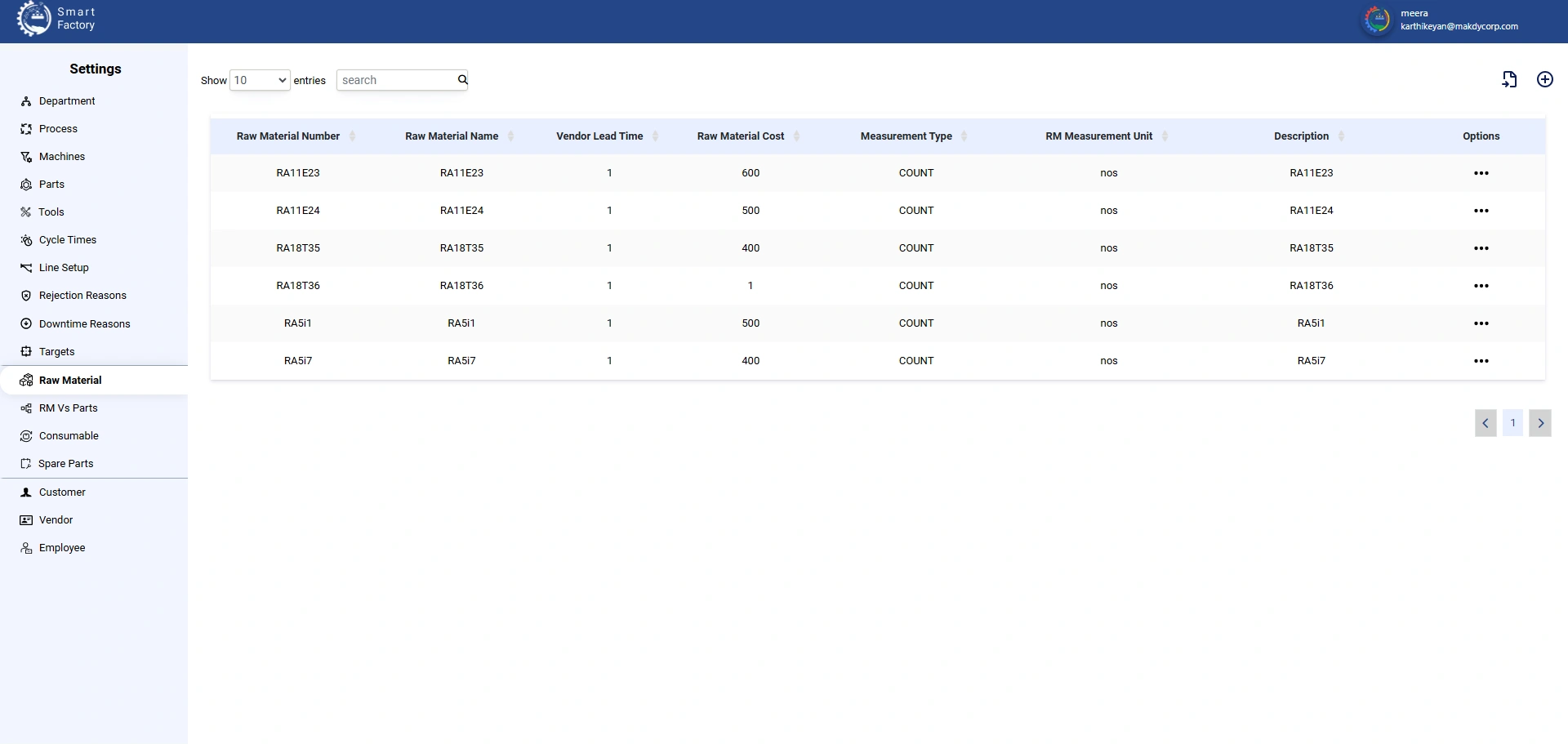The height and width of the screenshot is (744, 1568).
Task: Open the Vendor settings page
Action: point(56,520)
